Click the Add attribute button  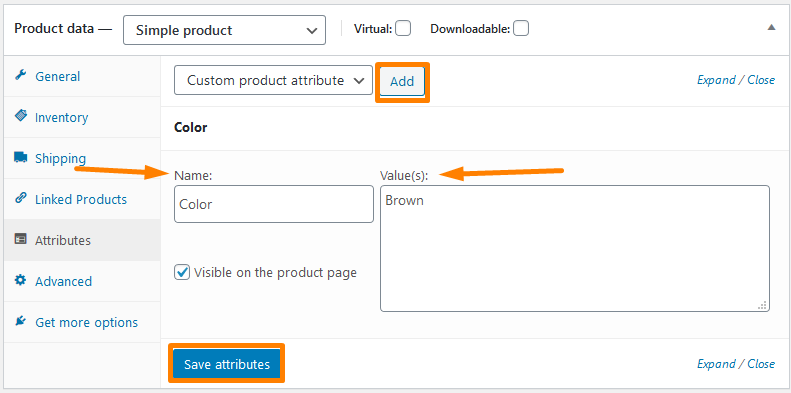click(402, 82)
